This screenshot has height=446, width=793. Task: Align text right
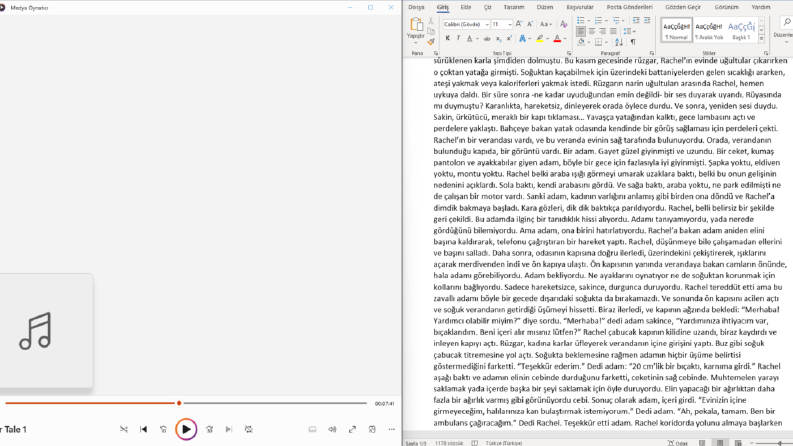coord(602,31)
